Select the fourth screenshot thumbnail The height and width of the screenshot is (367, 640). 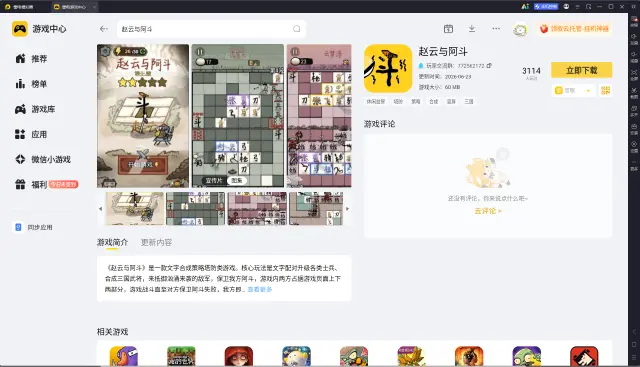click(x=316, y=209)
